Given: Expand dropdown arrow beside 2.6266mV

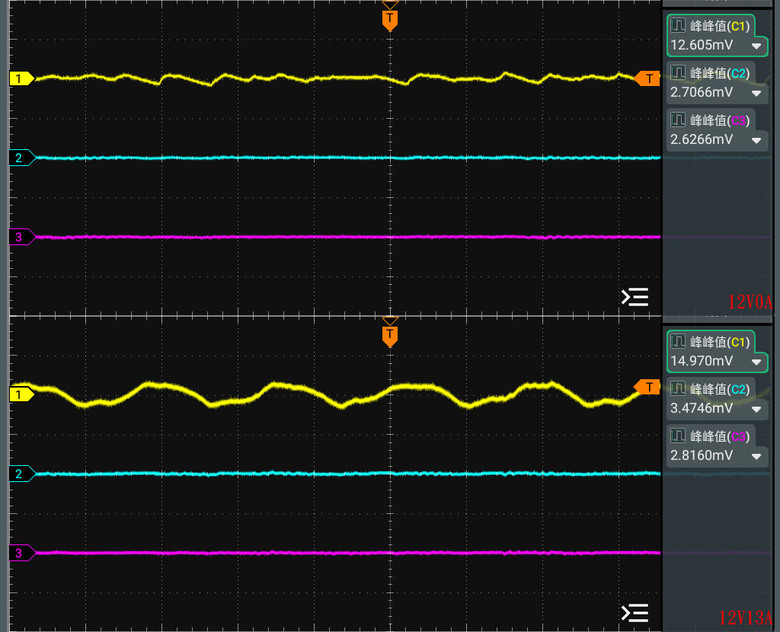Looking at the screenshot, I should (x=757, y=140).
